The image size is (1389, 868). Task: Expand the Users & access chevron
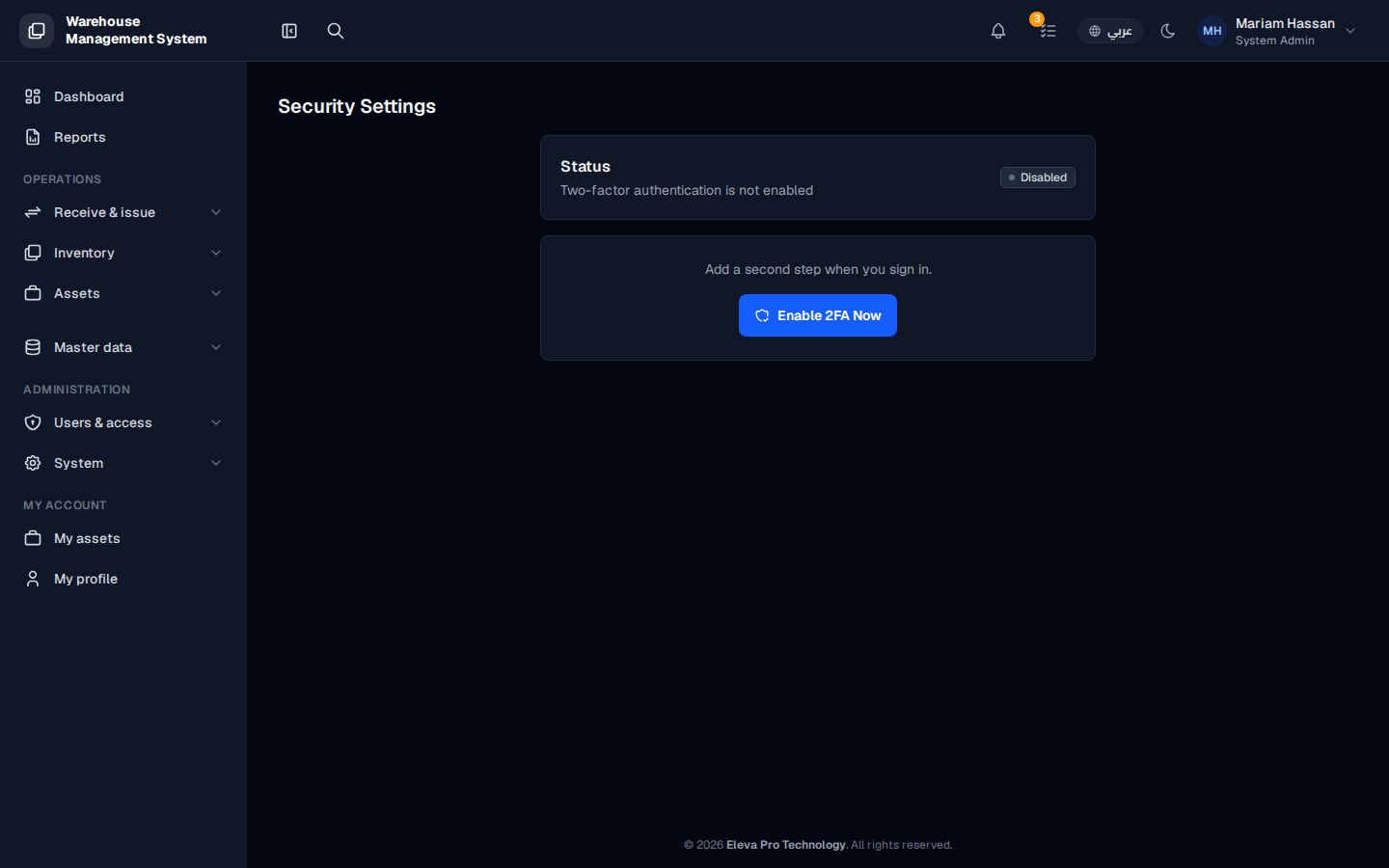point(216,422)
